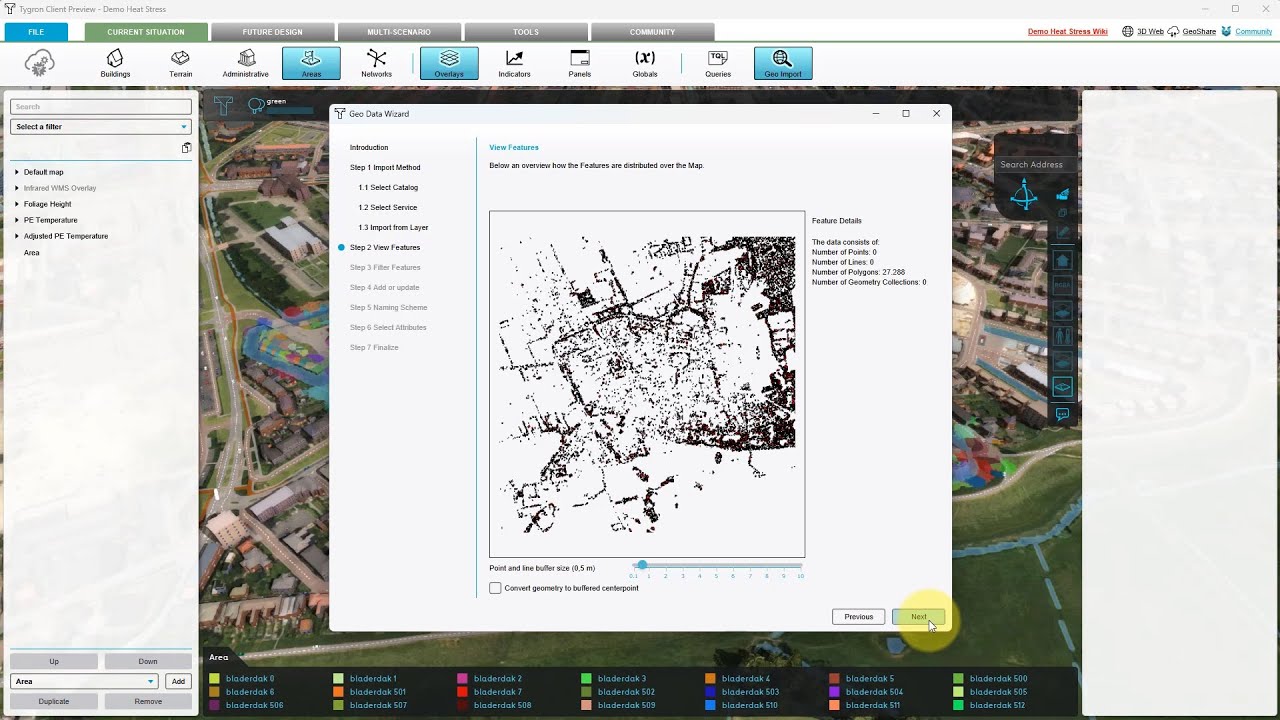1280x720 pixels.
Task: Enable Convert geometry to buffered centerpoint
Action: [x=495, y=588]
